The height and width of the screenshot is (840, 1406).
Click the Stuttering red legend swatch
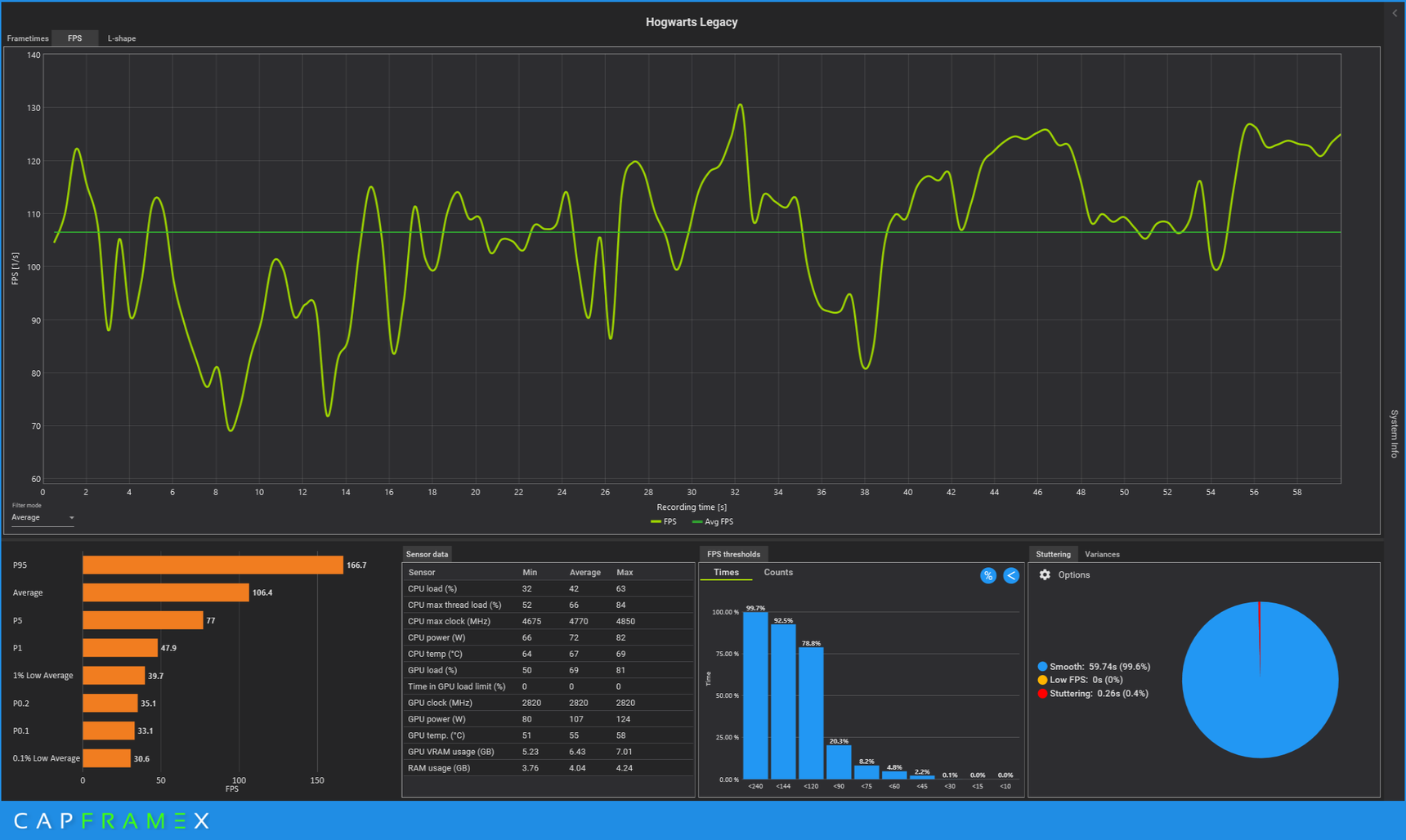click(x=1042, y=694)
